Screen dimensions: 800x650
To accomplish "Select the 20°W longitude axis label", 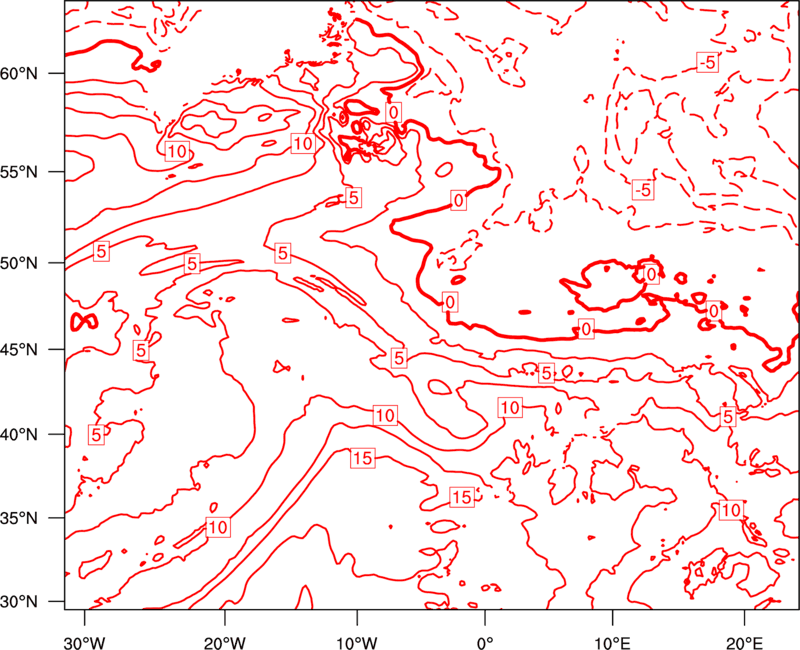I will (224, 643).
